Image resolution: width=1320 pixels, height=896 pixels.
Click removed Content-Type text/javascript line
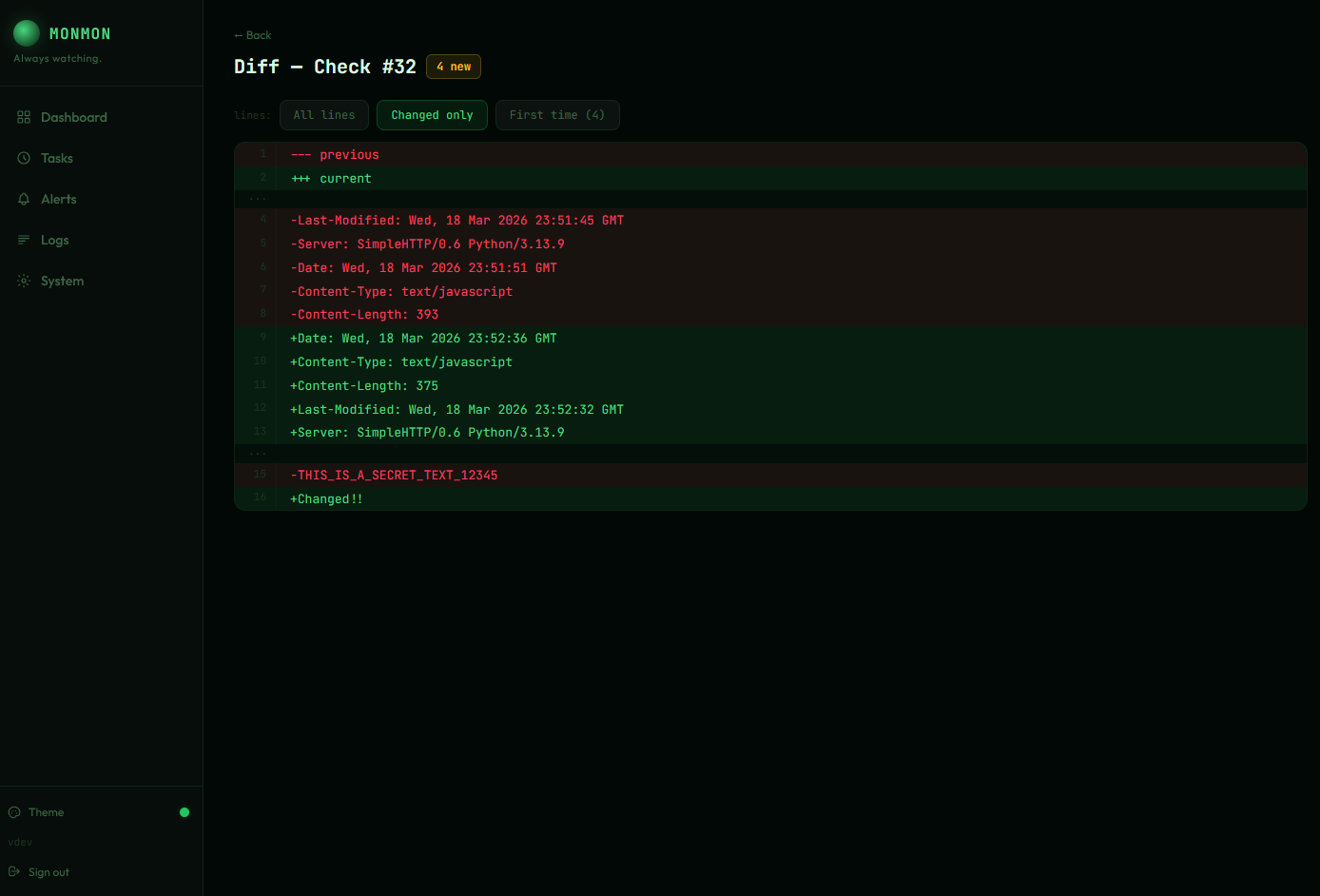[770, 291]
